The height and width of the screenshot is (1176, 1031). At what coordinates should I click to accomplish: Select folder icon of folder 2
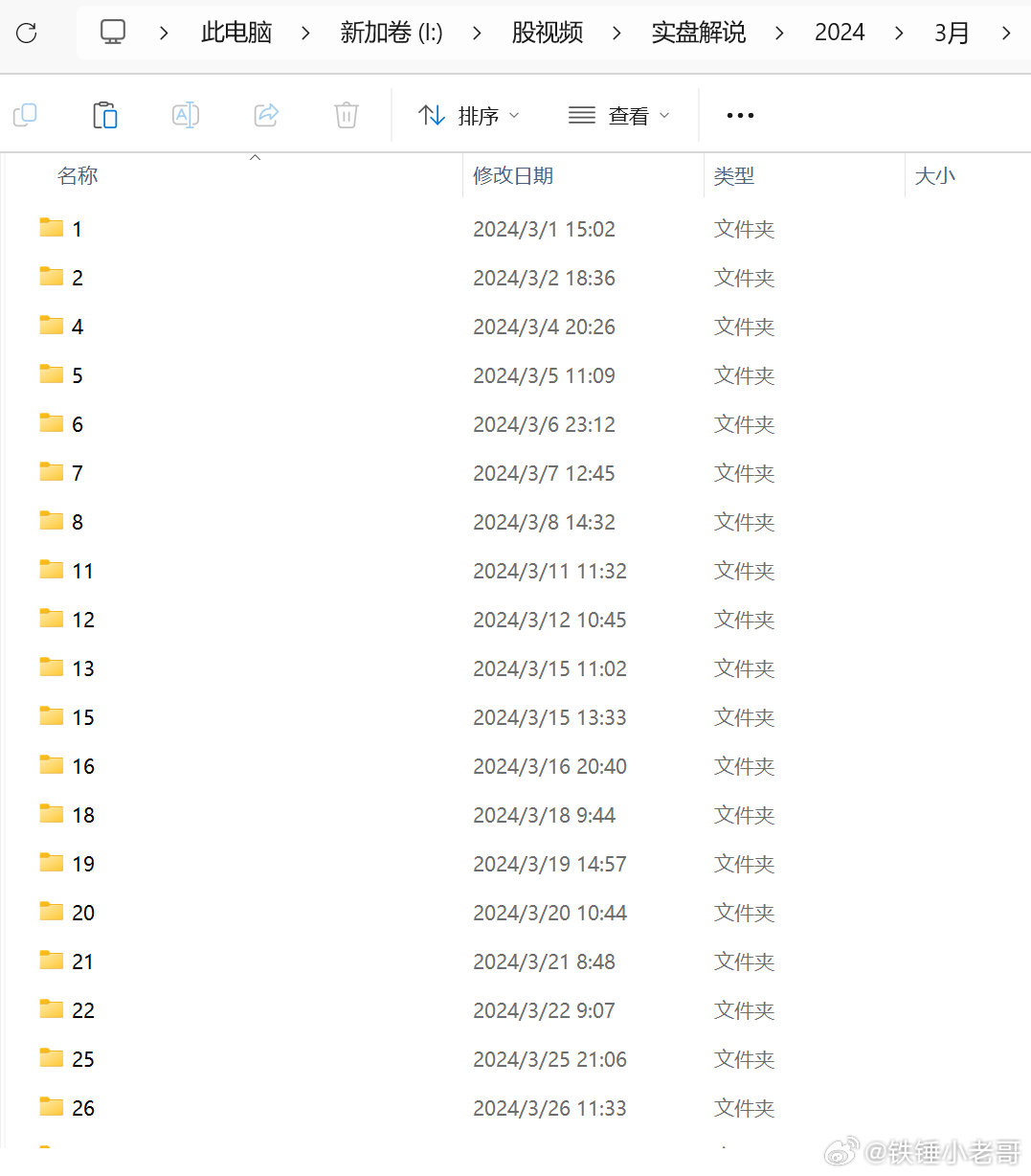click(x=52, y=276)
